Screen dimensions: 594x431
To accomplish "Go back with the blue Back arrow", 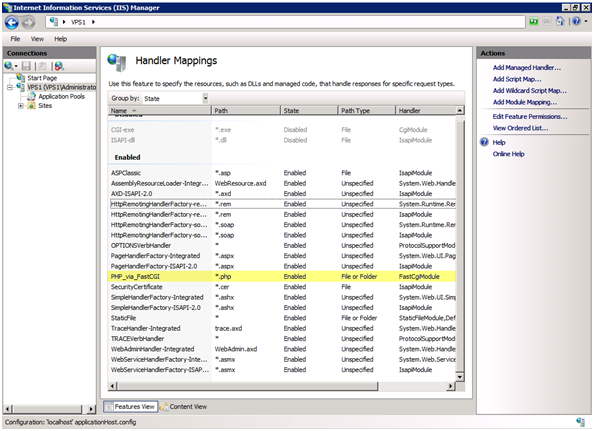I will click(x=12, y=22).
